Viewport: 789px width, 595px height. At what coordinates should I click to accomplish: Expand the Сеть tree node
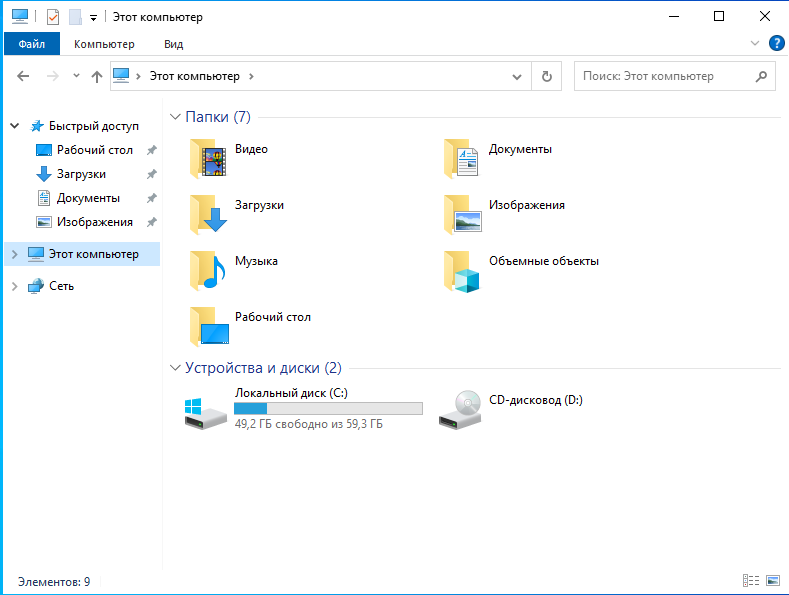click(14, 286)
